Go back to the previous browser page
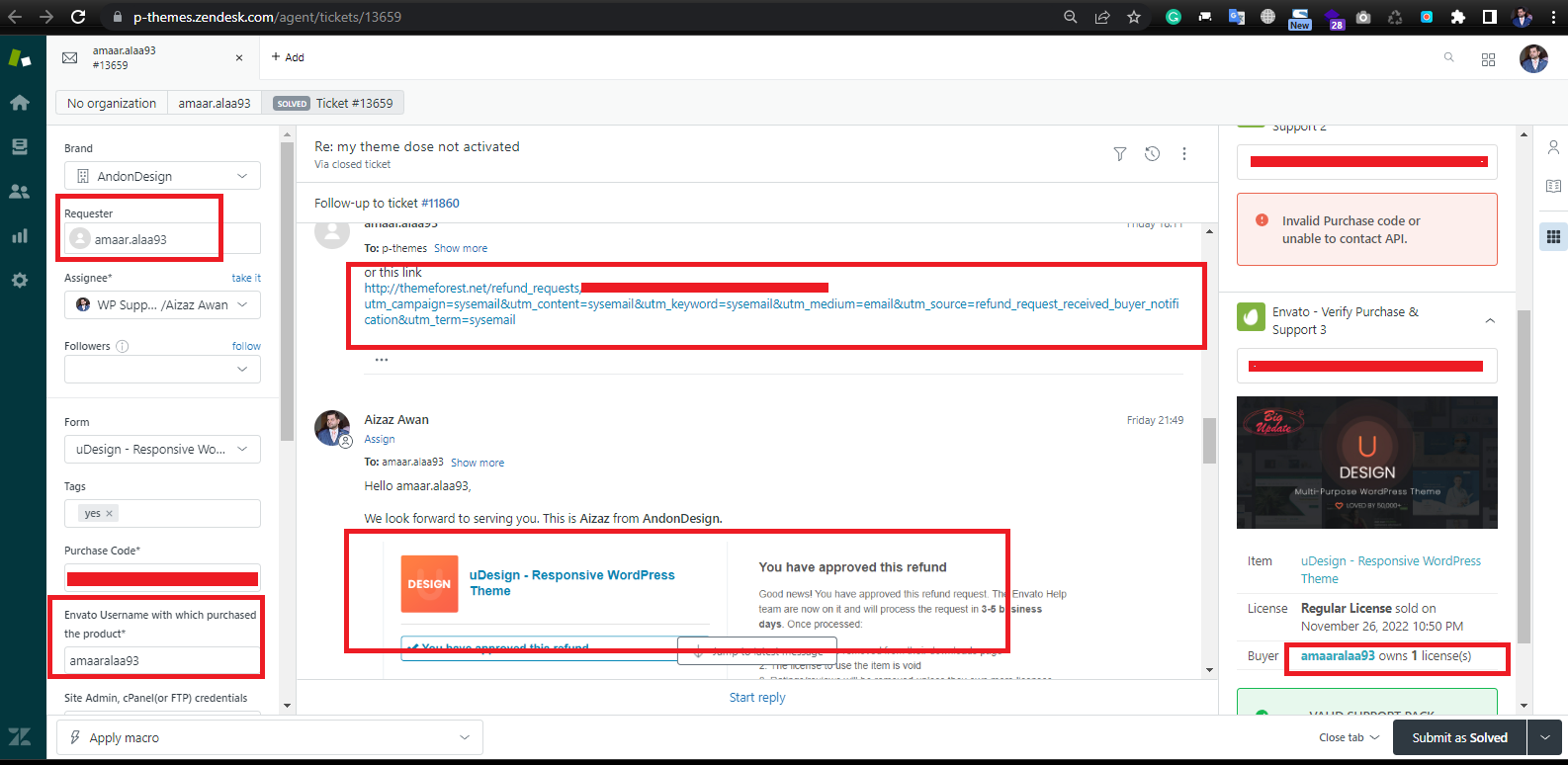This screenshot has width=1568, height=765. point(15,17)
